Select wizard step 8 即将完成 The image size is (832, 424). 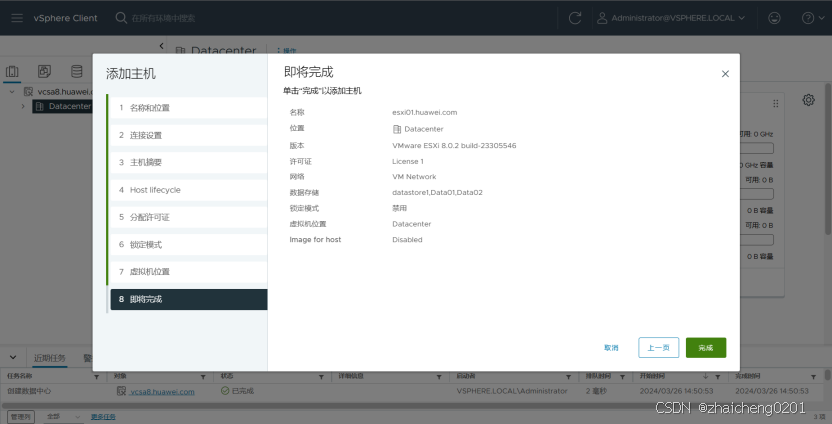click(x=188, y=299)
